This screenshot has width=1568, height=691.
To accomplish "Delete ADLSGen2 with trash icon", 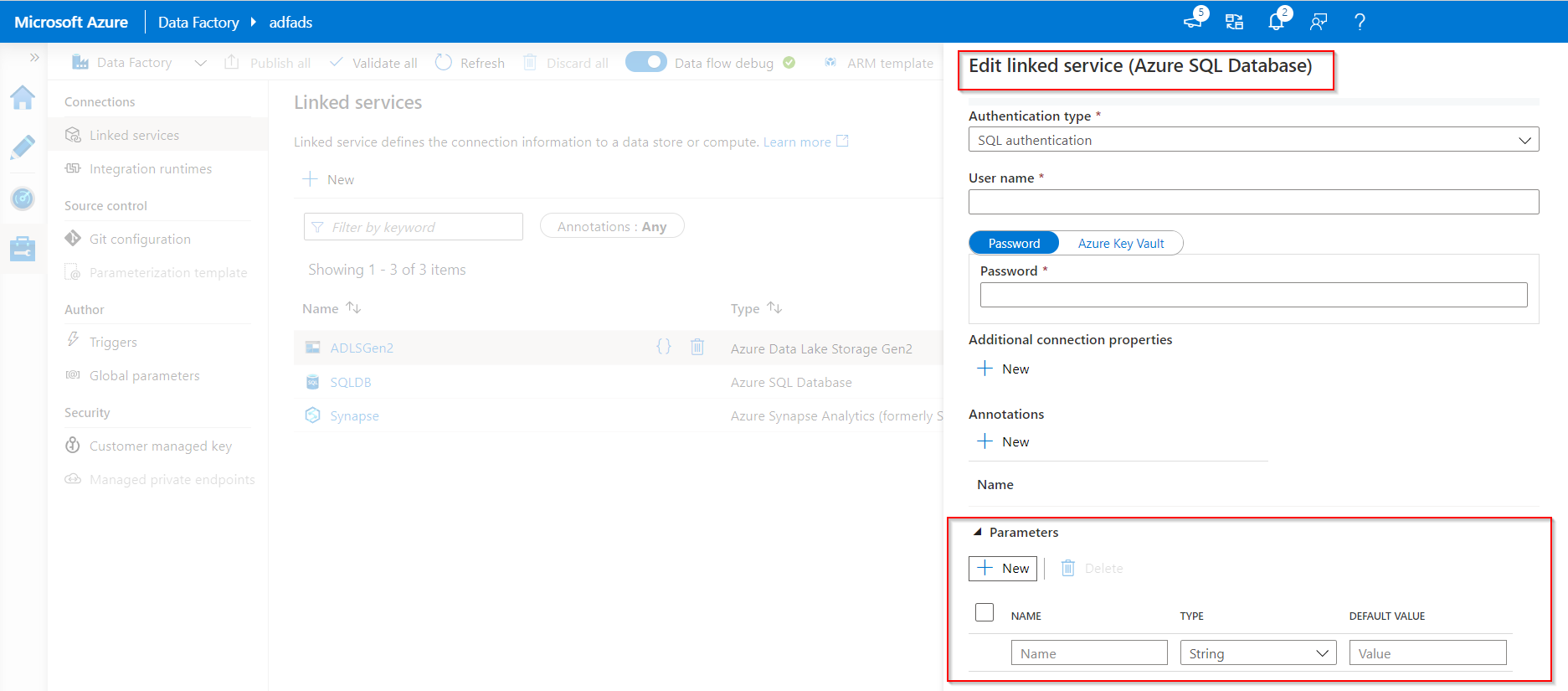I will 697,347.
